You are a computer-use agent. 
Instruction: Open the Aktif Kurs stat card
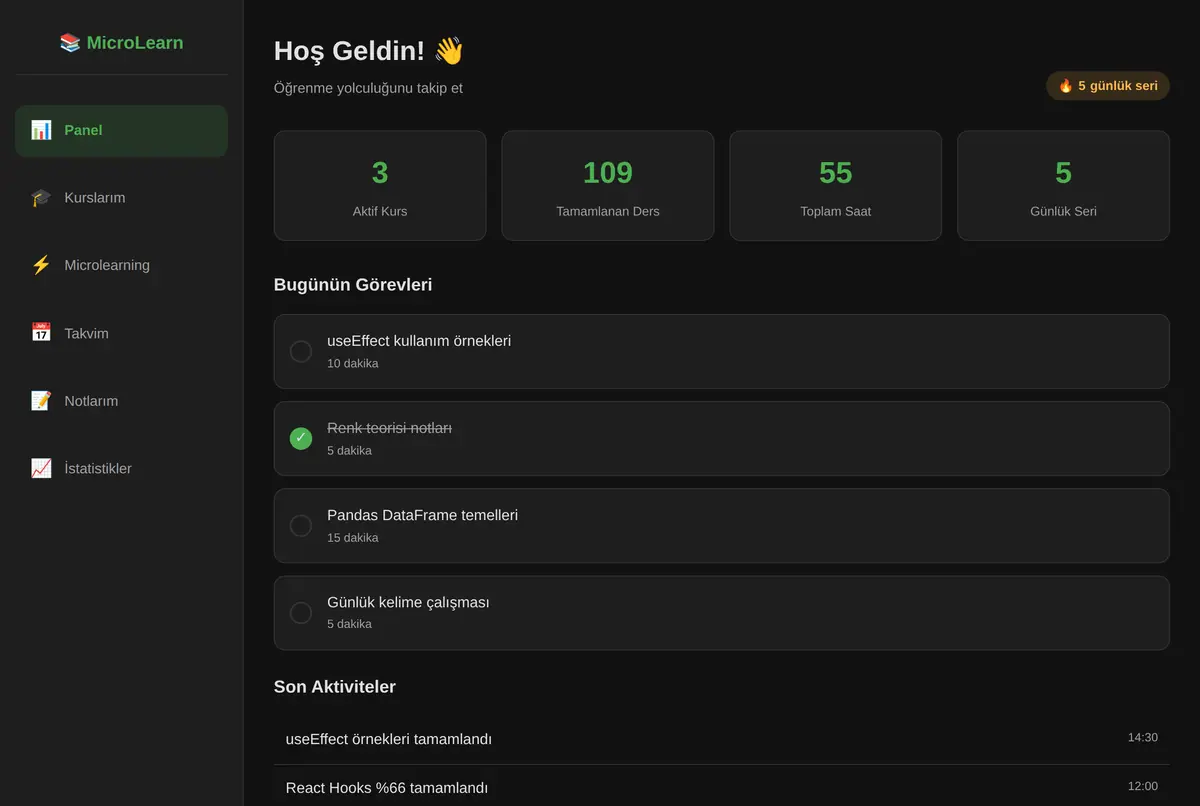(x=380, y=186)
